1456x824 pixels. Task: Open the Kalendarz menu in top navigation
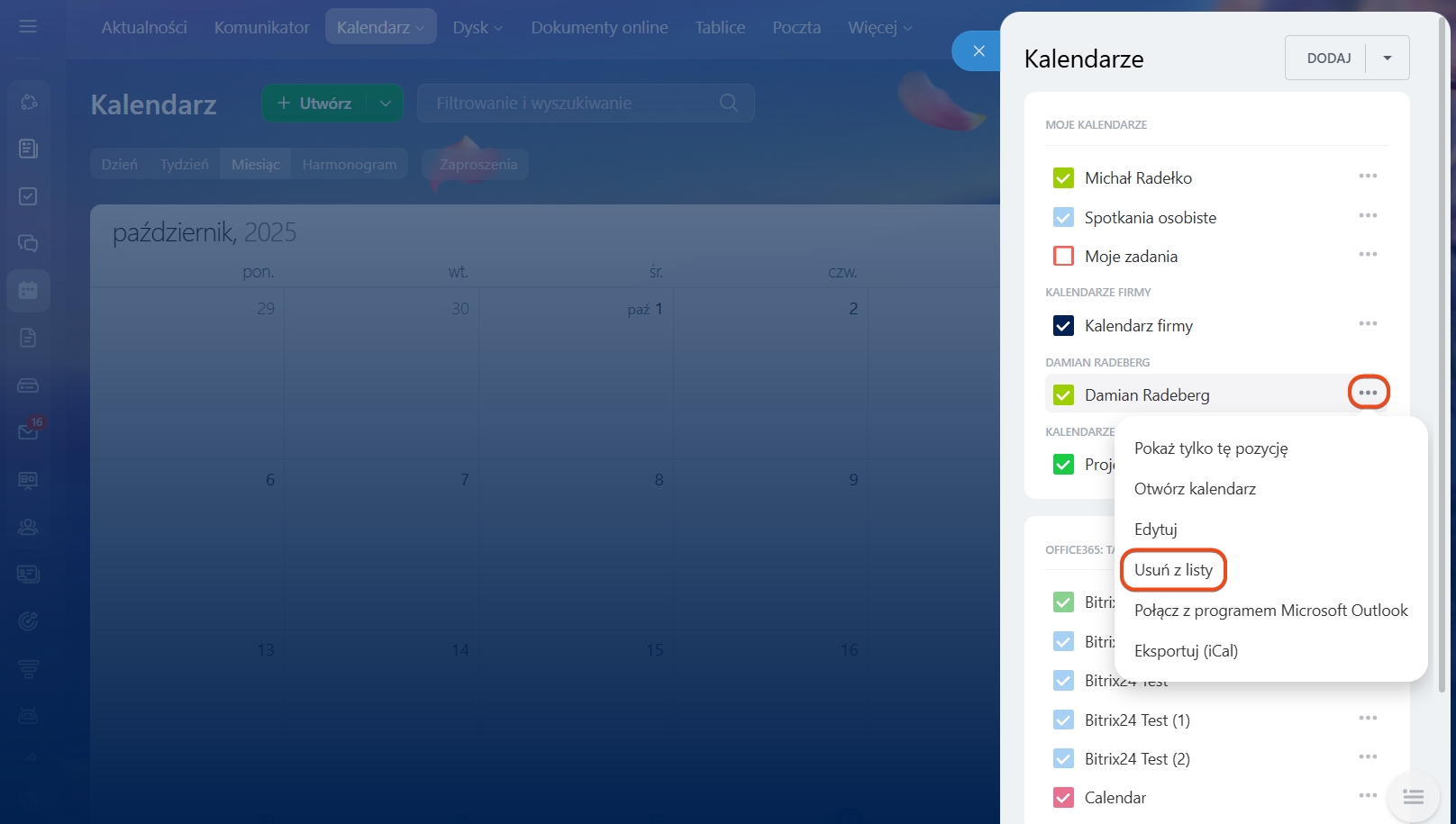click(380, 27)
